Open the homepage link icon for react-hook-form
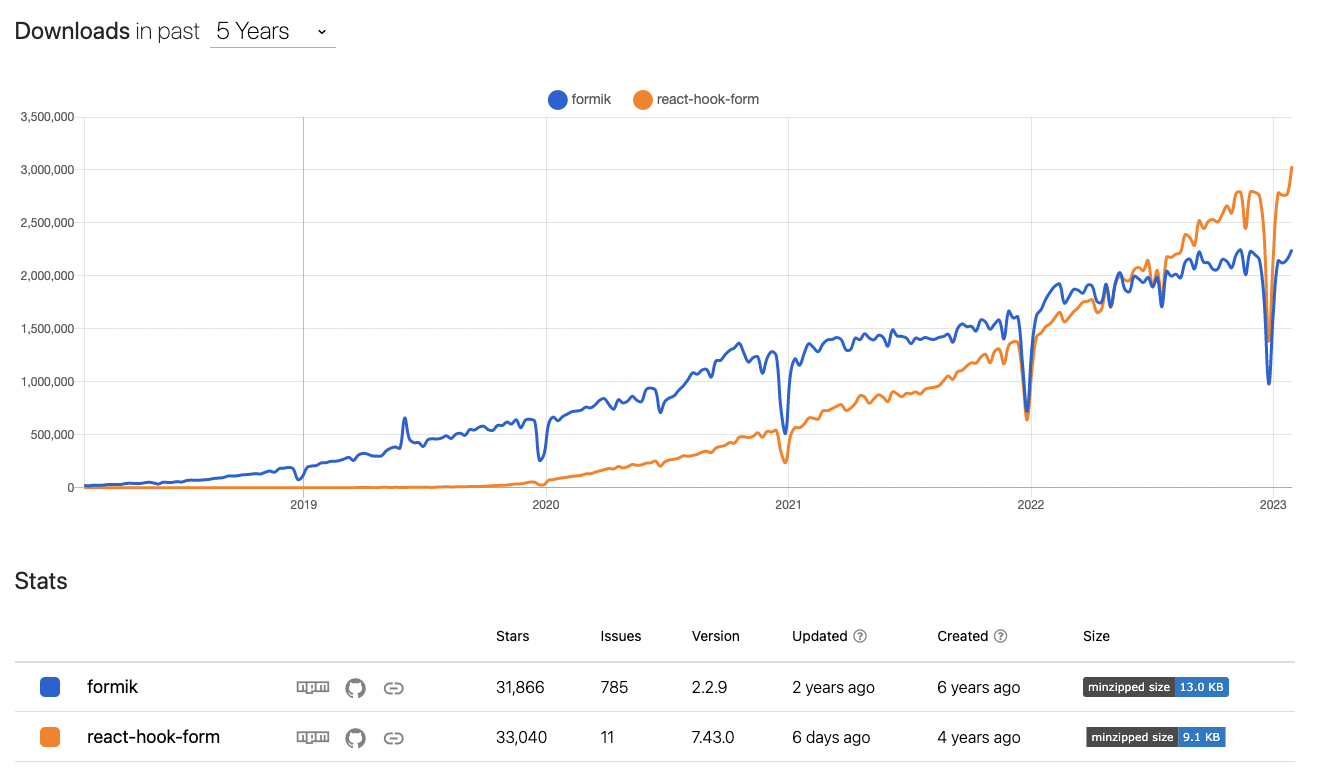Screen dimensions: 1343x783 (x=394, y=738)
